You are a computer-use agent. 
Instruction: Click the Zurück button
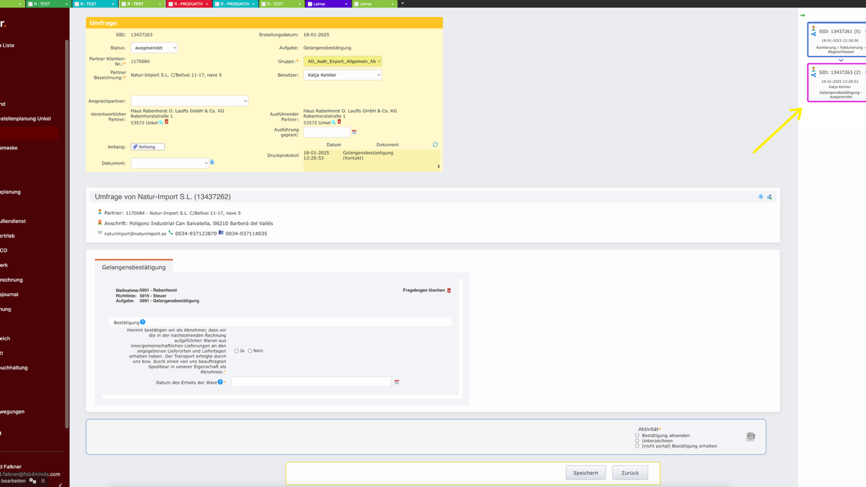click(629, 473)
